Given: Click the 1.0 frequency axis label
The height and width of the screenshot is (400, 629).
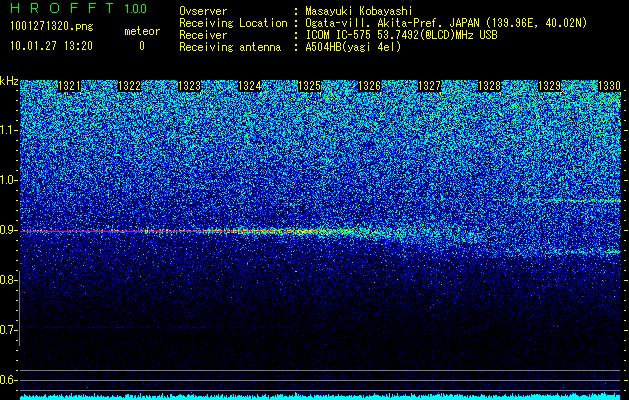Looking at the screenshot, I should pyautogui.click(x=9, y=180).
